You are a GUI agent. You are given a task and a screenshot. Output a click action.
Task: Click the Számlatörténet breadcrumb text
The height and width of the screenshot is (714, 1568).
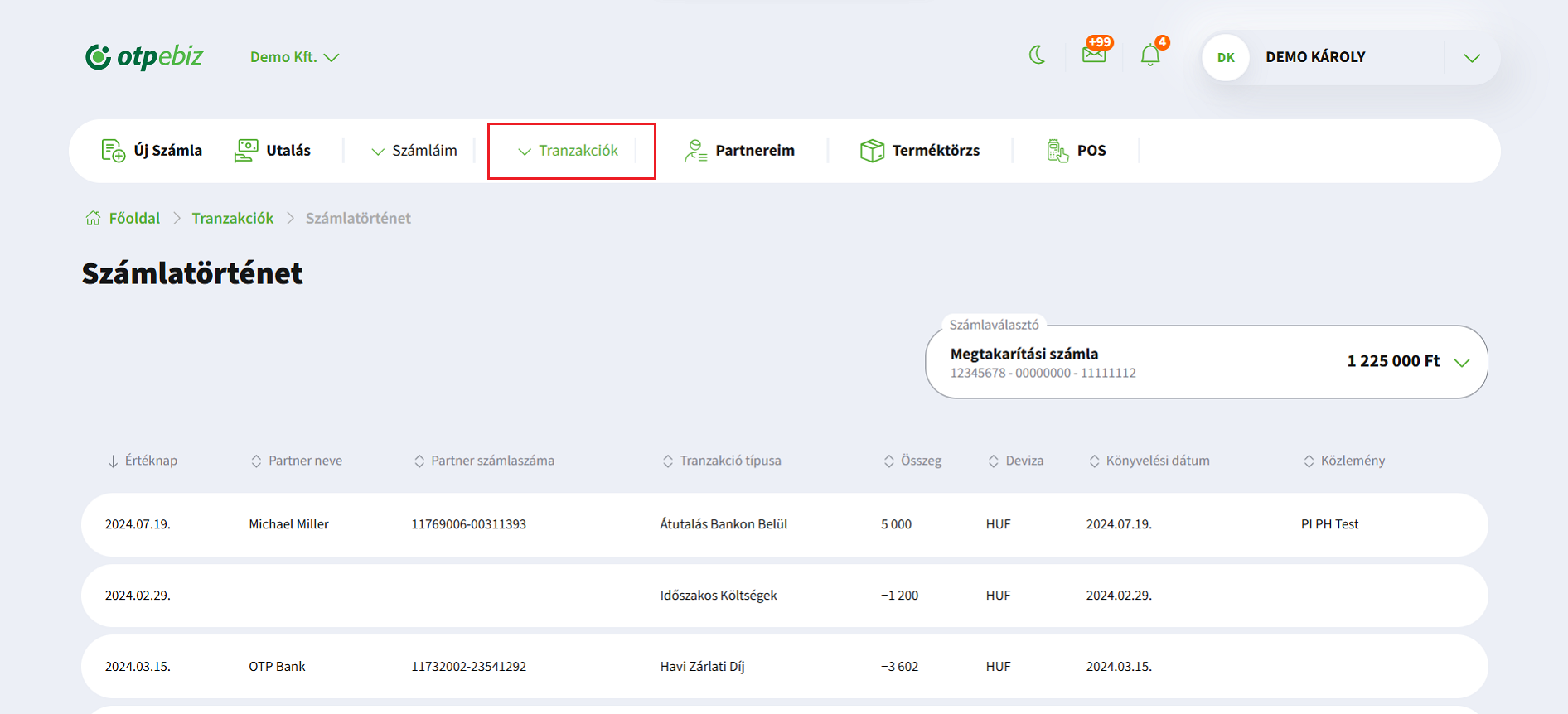tap(358, 218)
